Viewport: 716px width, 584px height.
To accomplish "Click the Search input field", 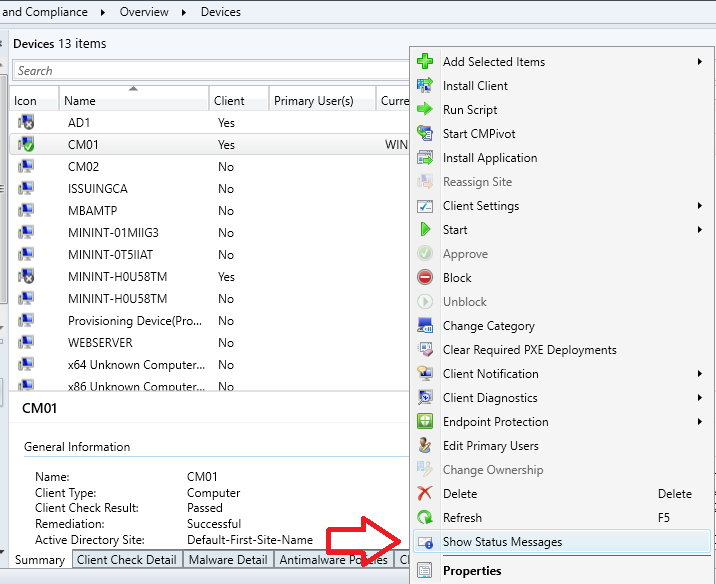I will point(211,70).
